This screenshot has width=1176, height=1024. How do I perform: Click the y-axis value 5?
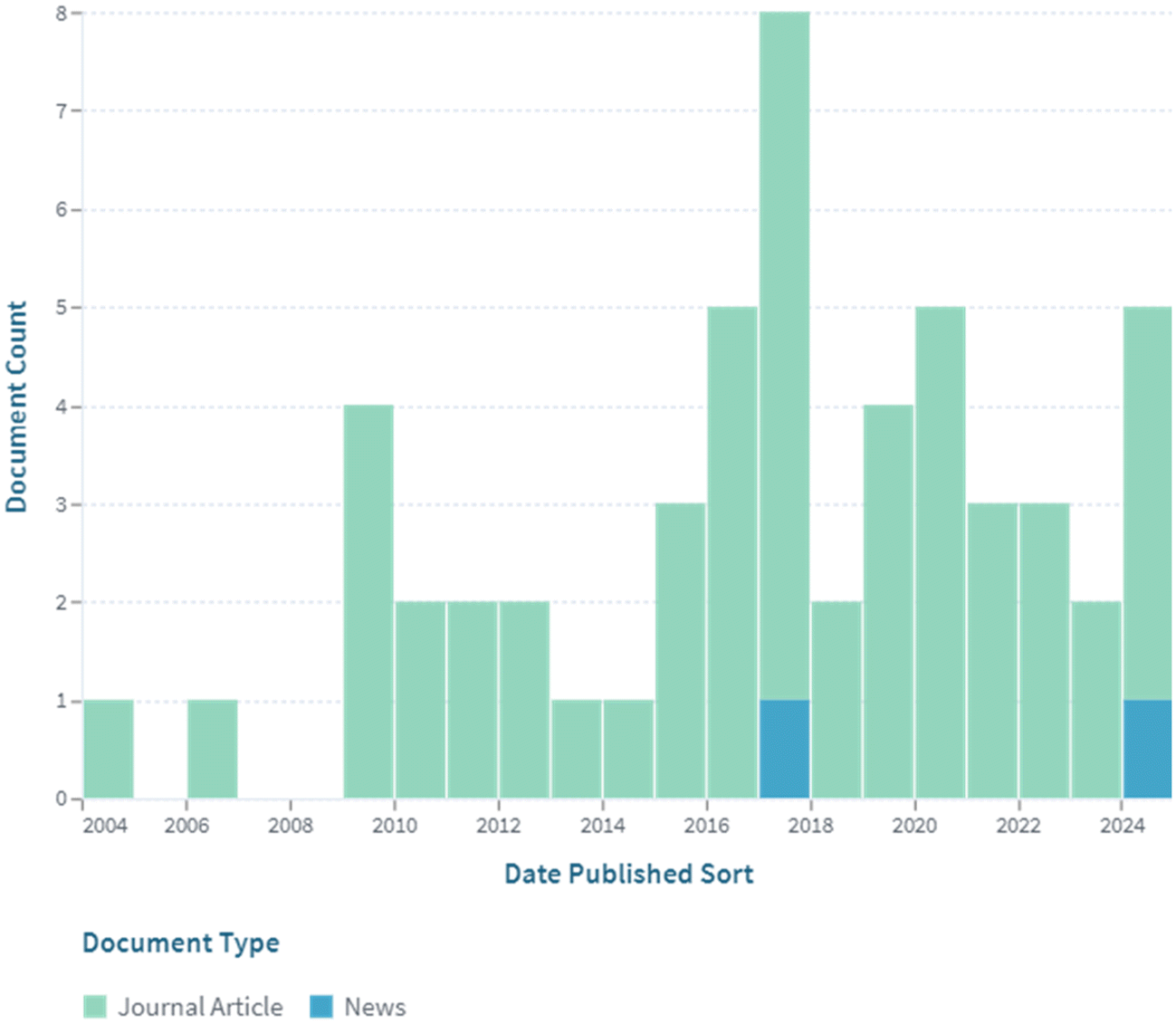pyautogui.click(x=62, y=308)
